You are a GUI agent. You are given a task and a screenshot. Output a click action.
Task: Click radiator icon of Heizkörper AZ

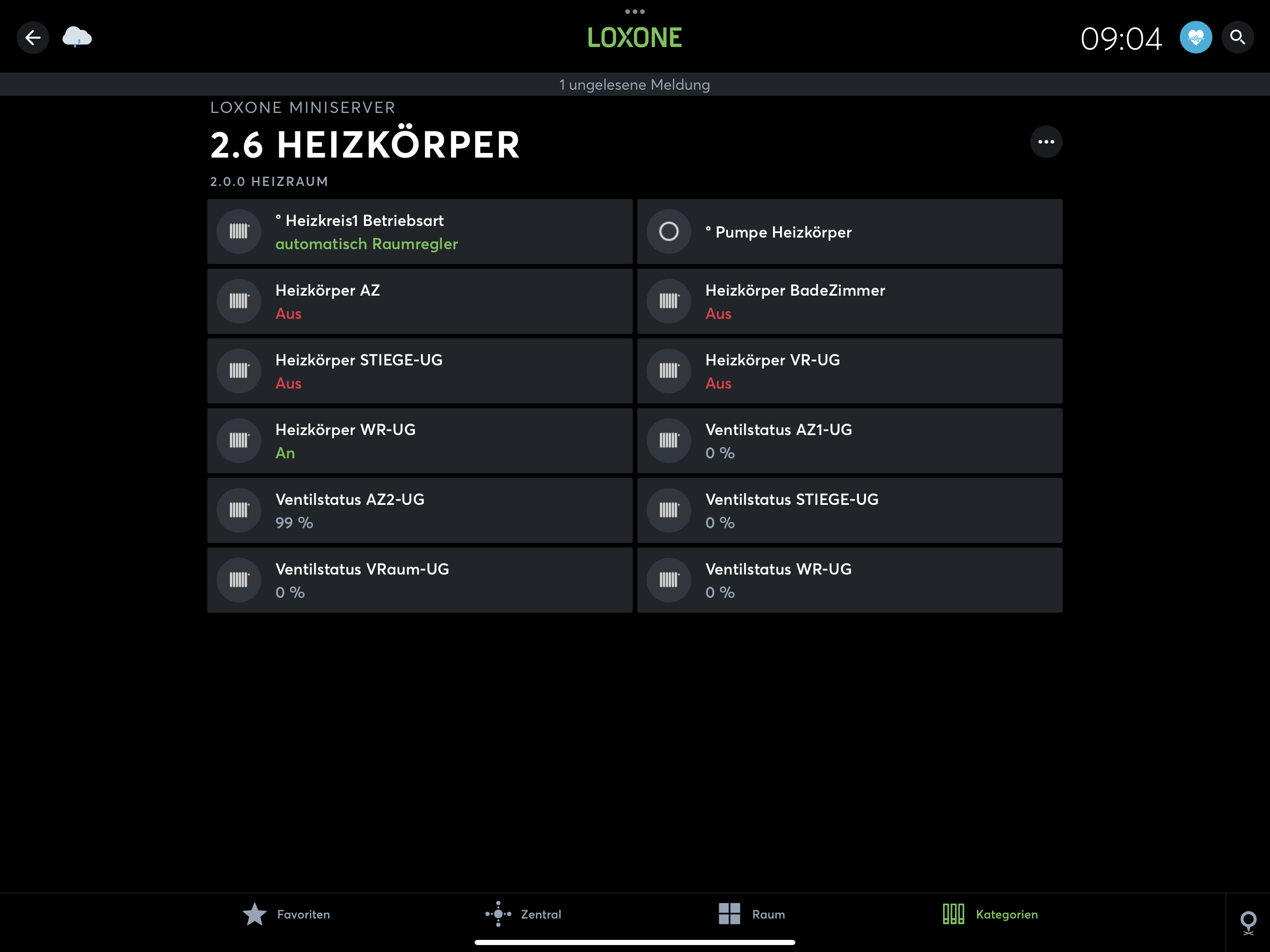pos(239,301)
